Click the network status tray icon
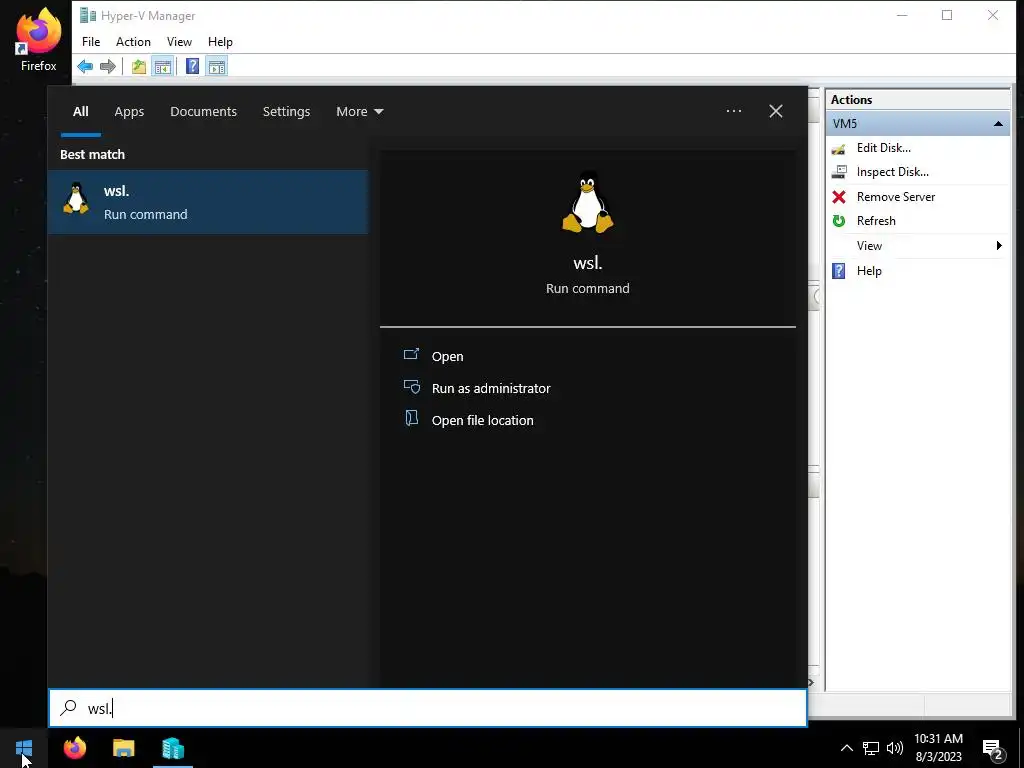 pyautogui.click(x=871, y=748)
